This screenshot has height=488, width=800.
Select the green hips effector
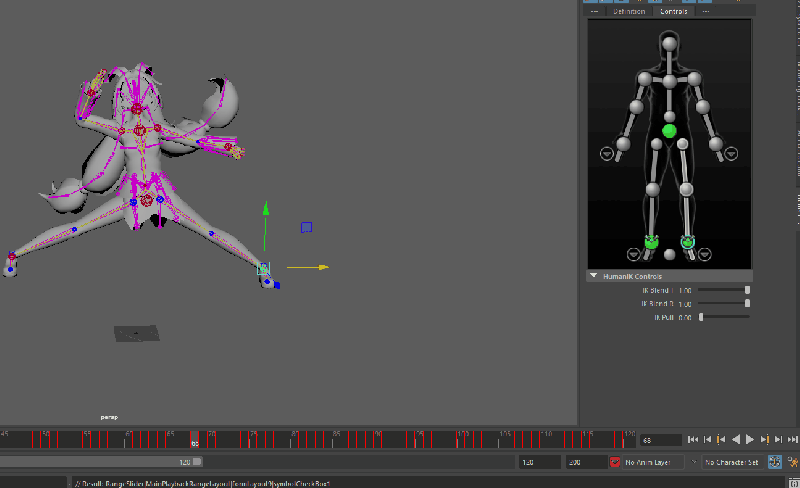pos(669,131)
